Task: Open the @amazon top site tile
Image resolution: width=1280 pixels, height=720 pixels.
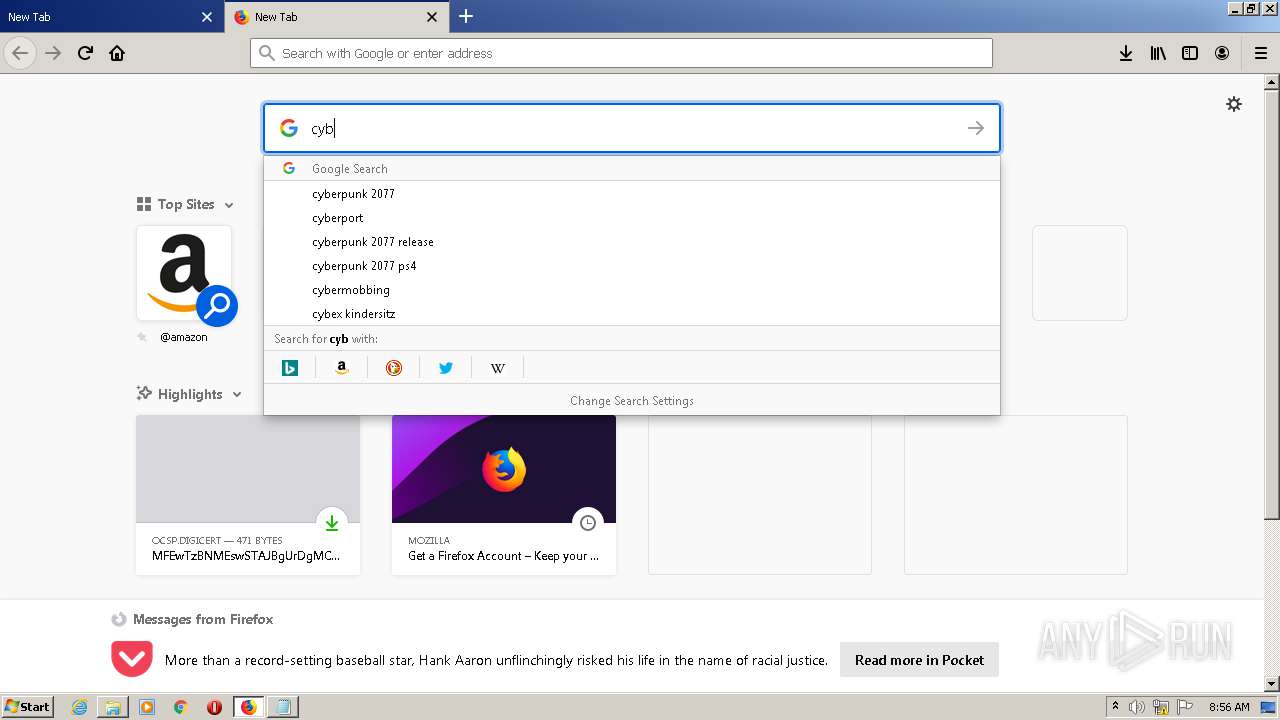Action: [184, 273]
